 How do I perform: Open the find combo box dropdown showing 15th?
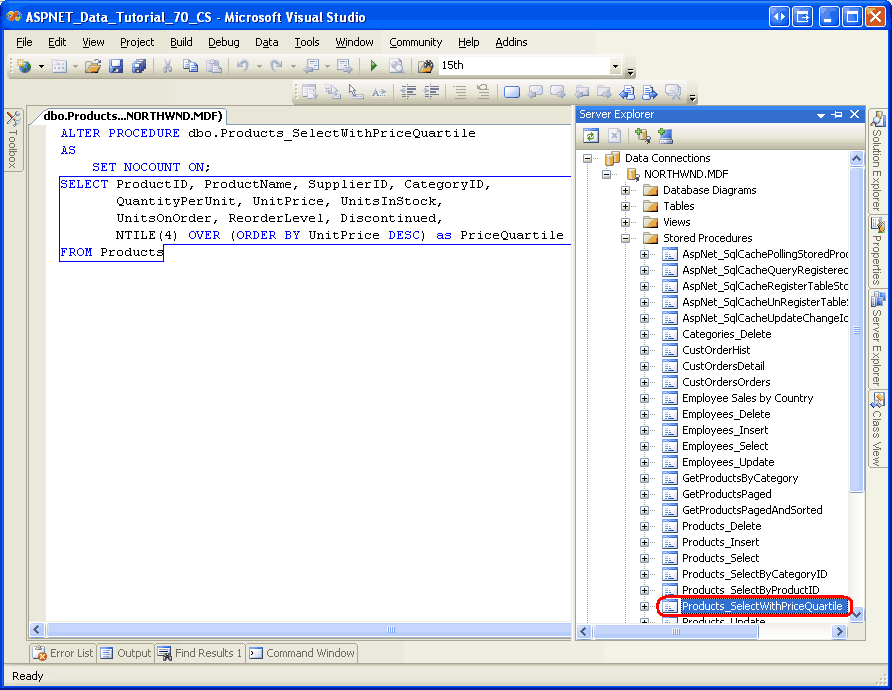[x=615, y=66]
